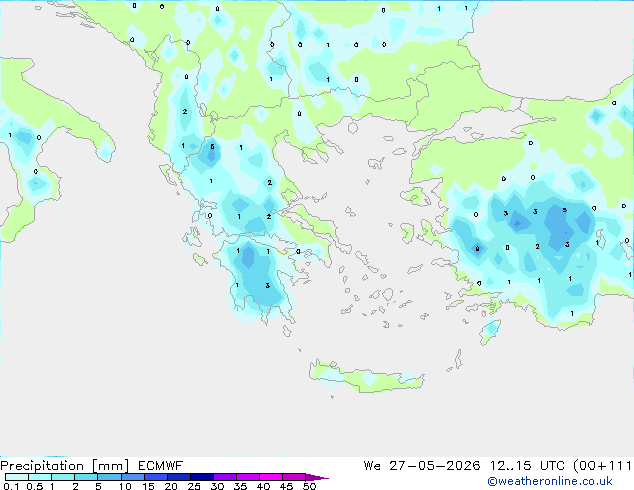
Task: Click the 45–50 mm legend swatch
Action: [x=294, y=477]
